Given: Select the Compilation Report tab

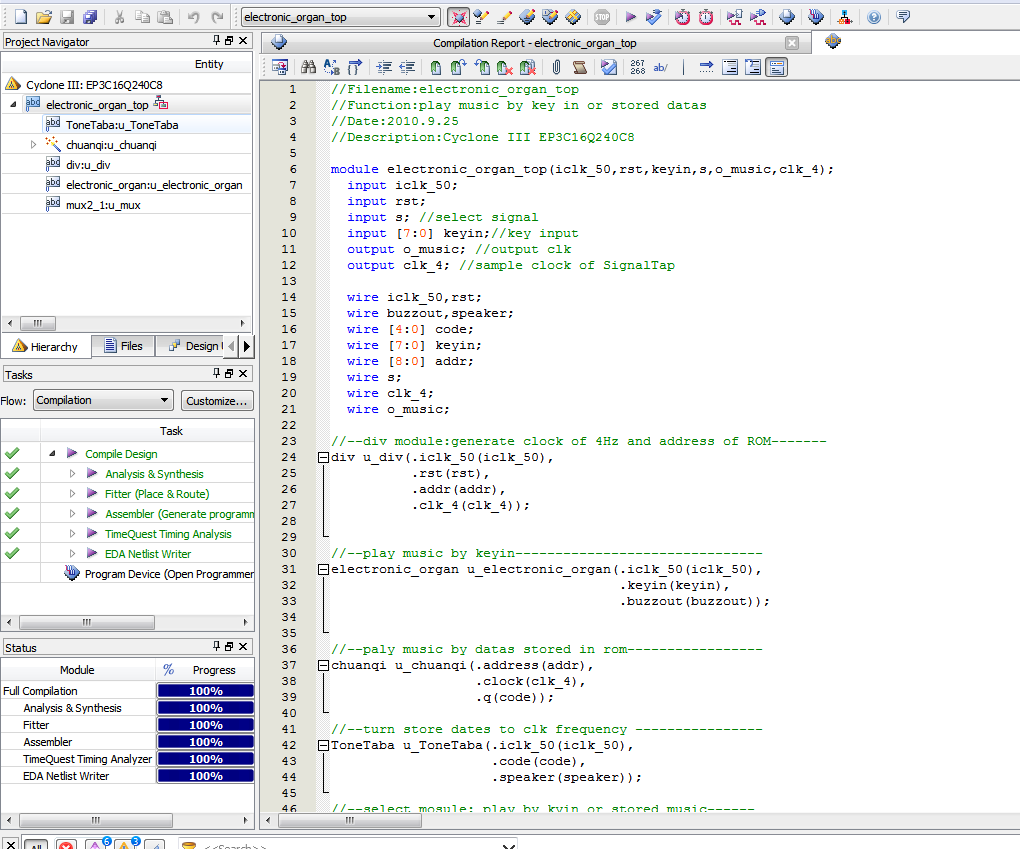Looking at the screenshot, I should point(534,43).
